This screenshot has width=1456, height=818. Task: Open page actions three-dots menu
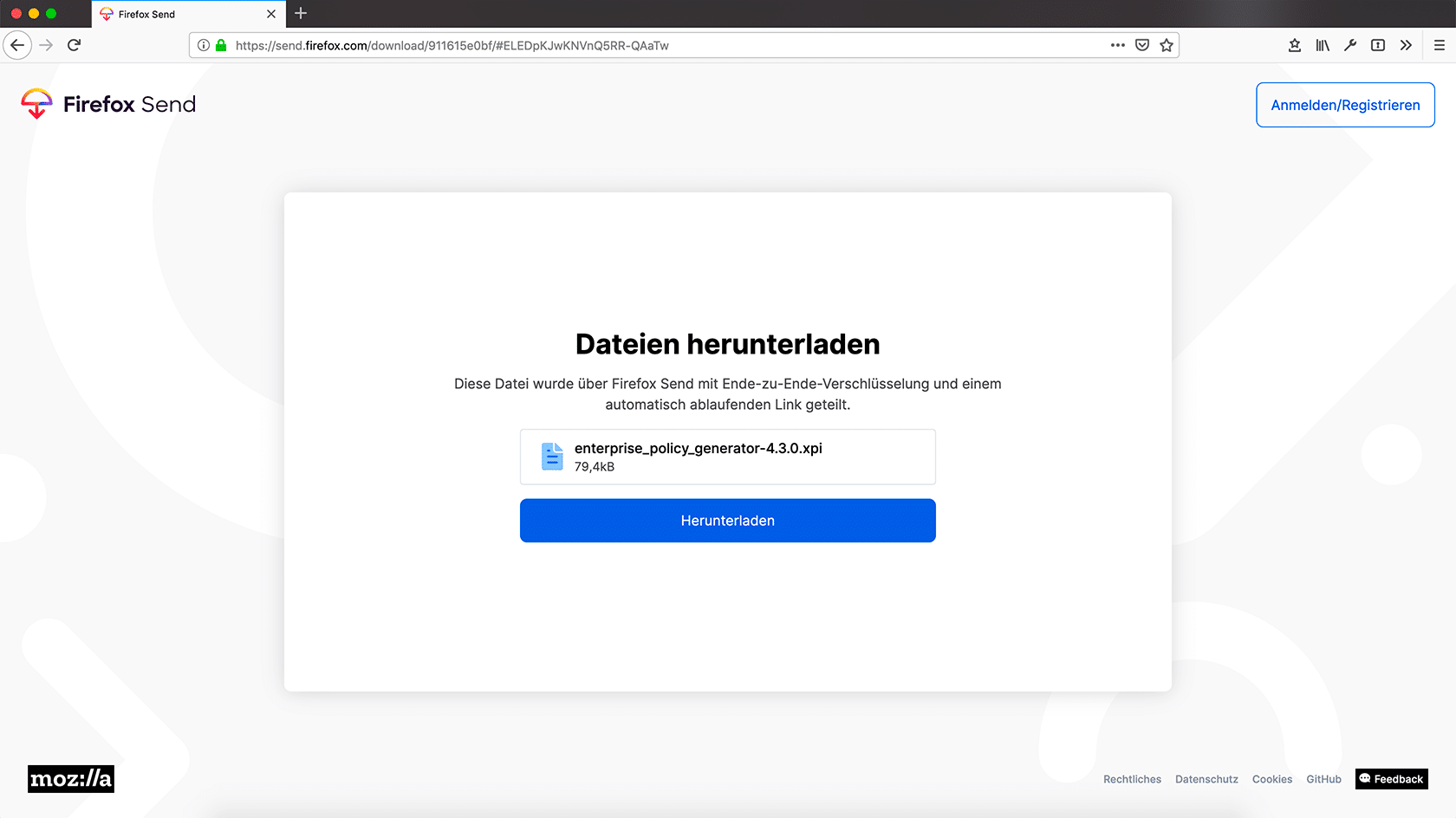1118,45
